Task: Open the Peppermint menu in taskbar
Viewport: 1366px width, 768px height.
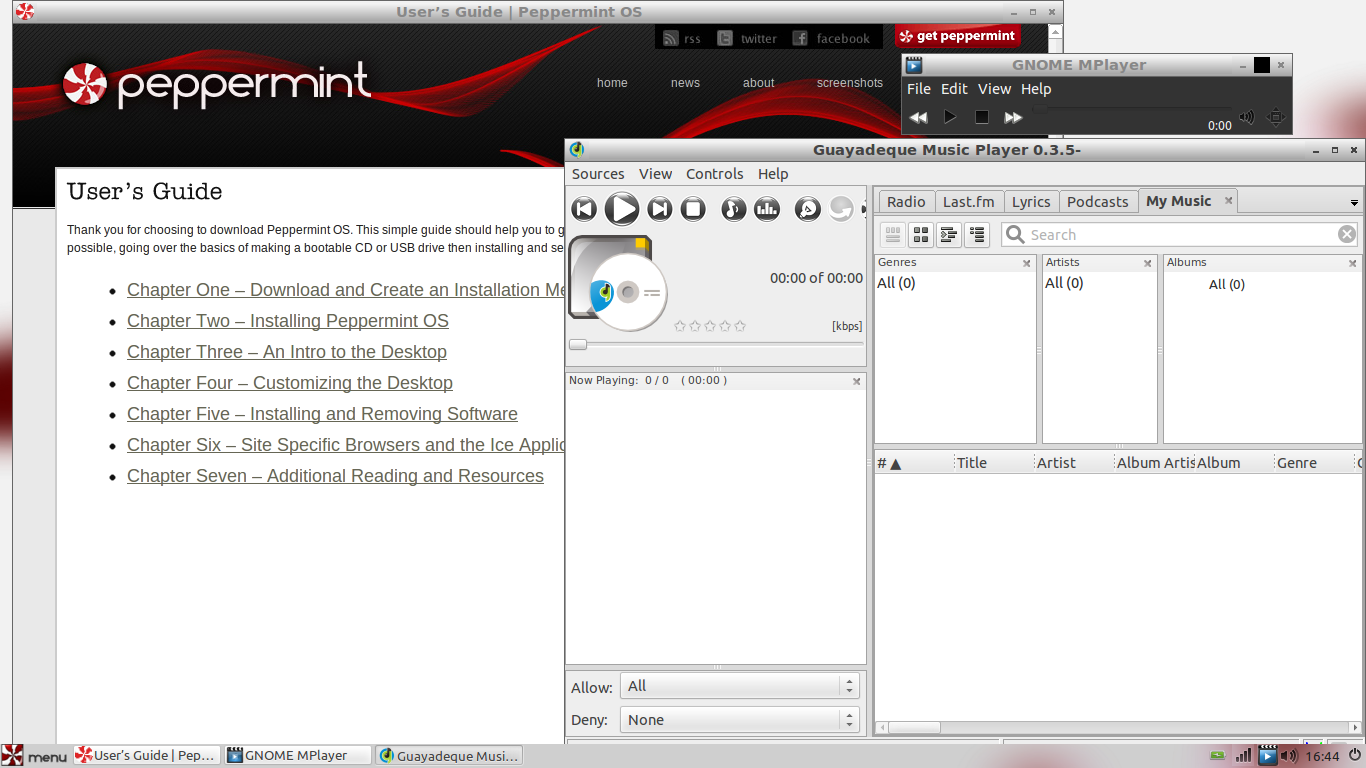Action: [35, 756]
